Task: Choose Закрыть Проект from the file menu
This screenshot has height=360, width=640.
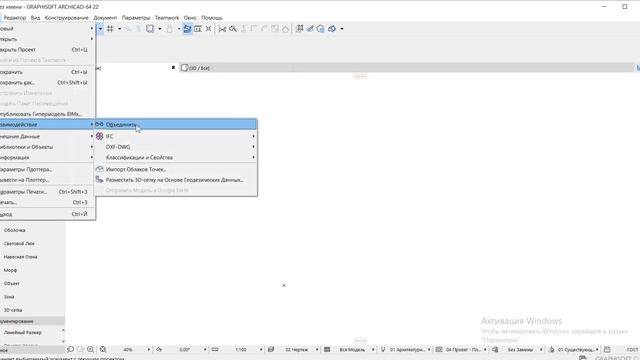Action: [x=47, y=49]
